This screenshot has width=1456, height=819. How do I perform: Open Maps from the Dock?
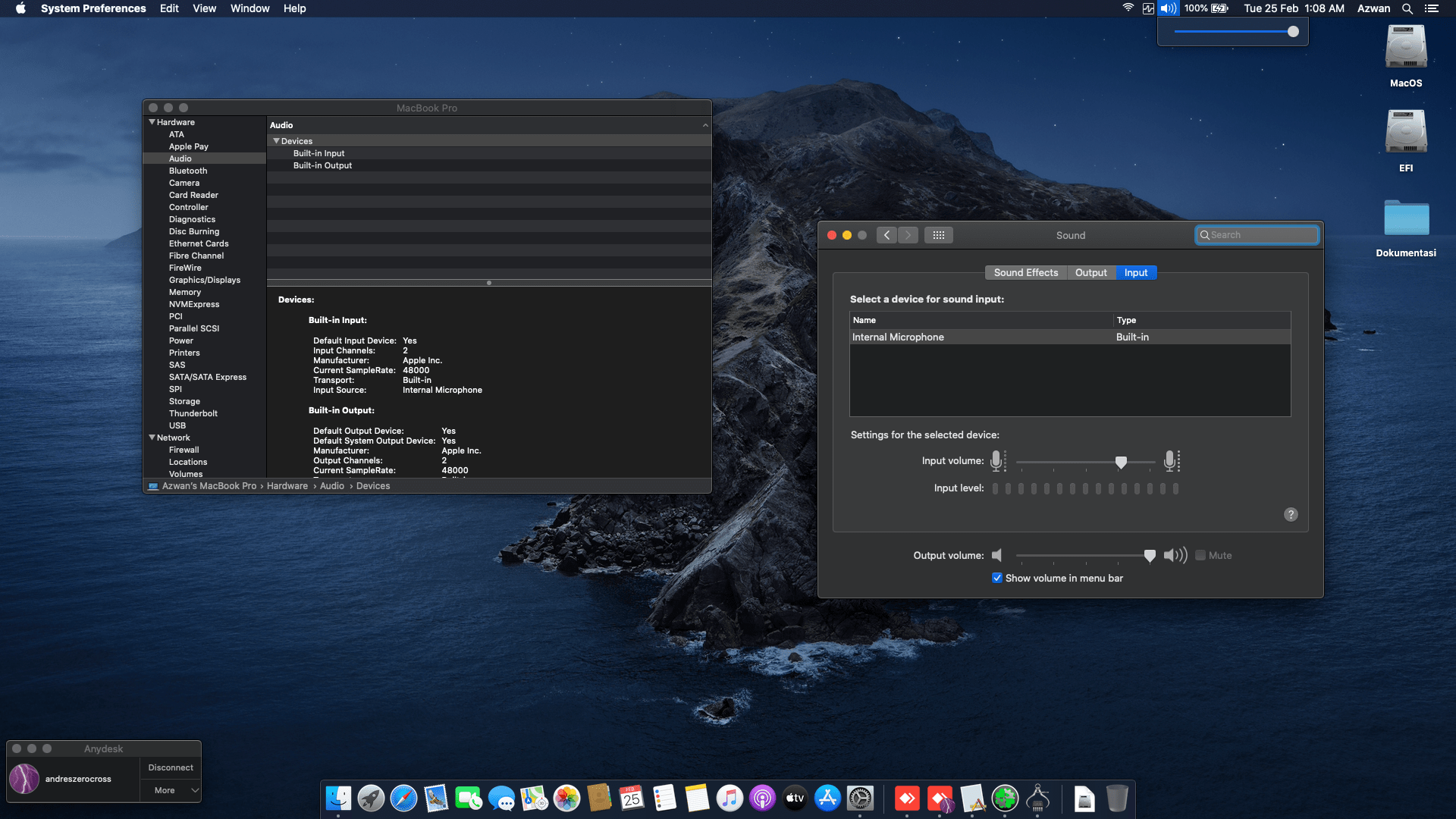point(534,799)
